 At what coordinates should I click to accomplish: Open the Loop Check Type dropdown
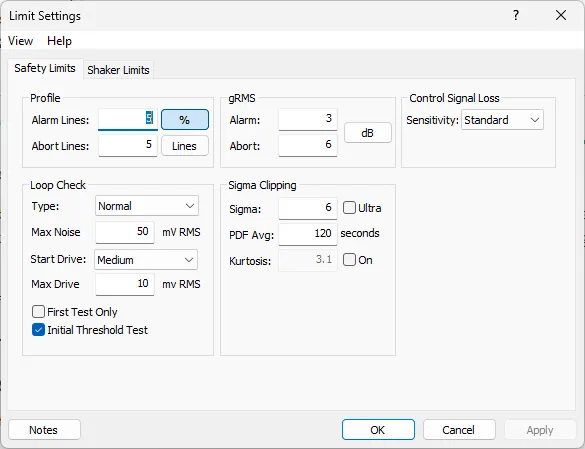pyautogui.click(x=147, y=206)
